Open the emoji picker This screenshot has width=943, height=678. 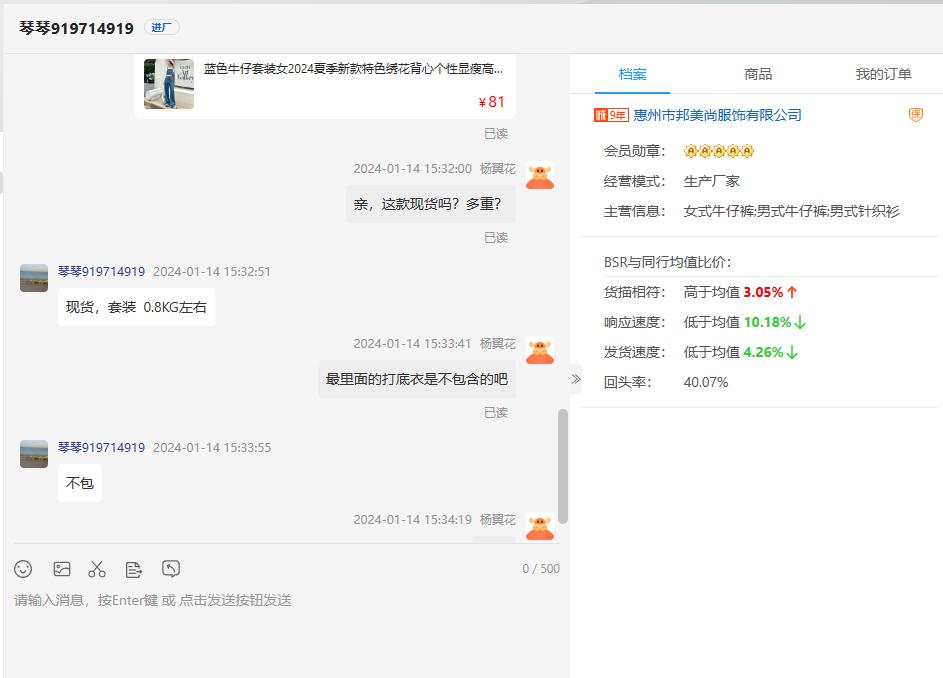(x=23, y=569)
